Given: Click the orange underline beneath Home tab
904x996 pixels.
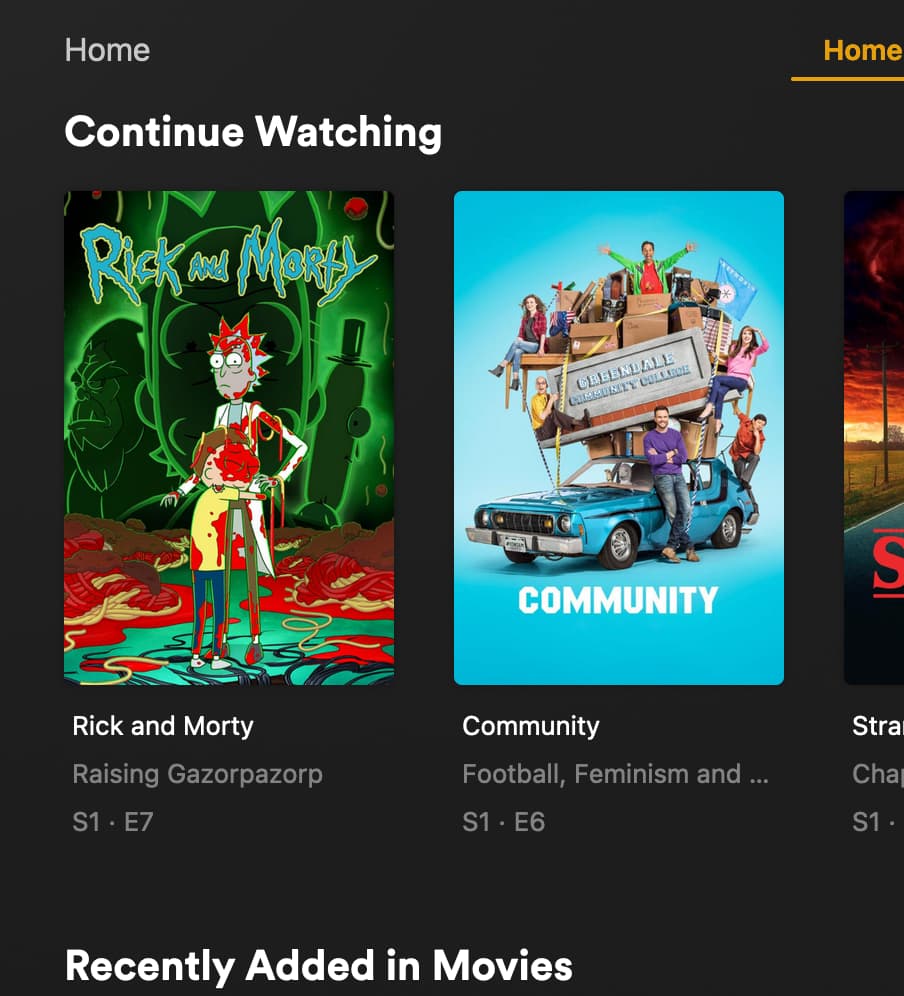Looking at the screenshot, I should tap(847, 79).
